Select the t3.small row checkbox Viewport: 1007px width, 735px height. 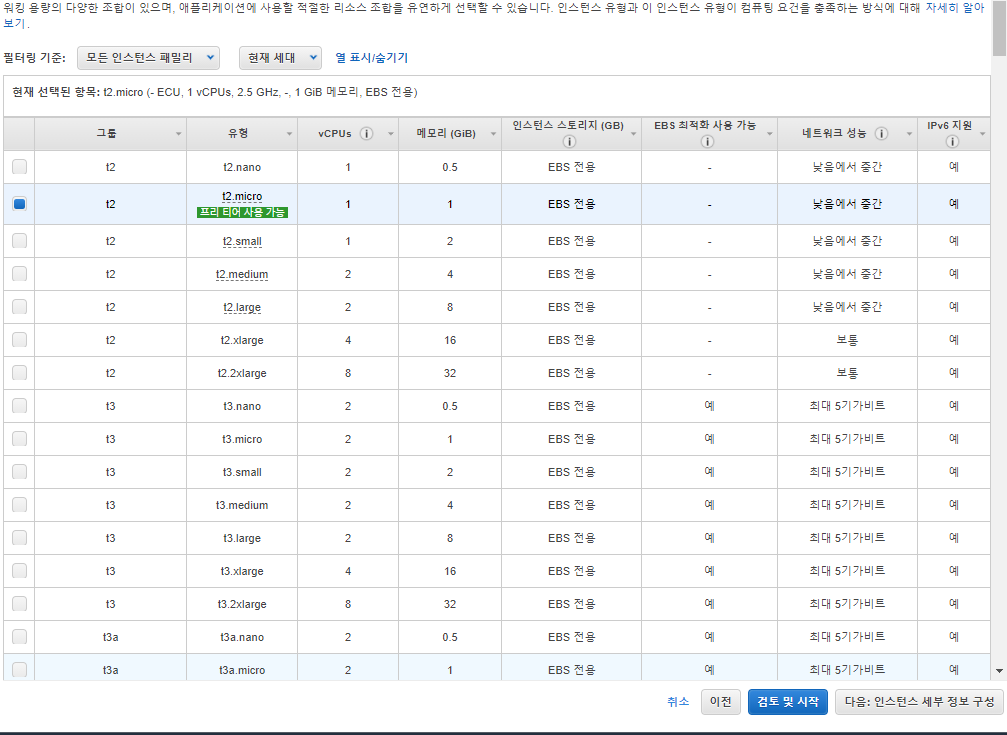pyautogui.click(x=19, y=472)
